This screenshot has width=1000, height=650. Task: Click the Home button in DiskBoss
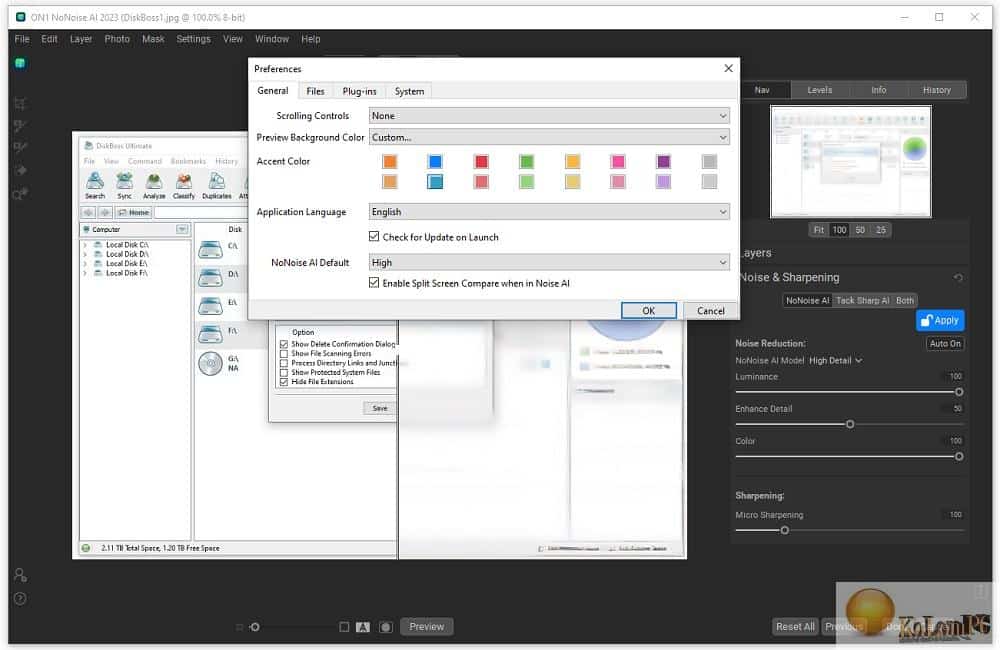[133, 212]
